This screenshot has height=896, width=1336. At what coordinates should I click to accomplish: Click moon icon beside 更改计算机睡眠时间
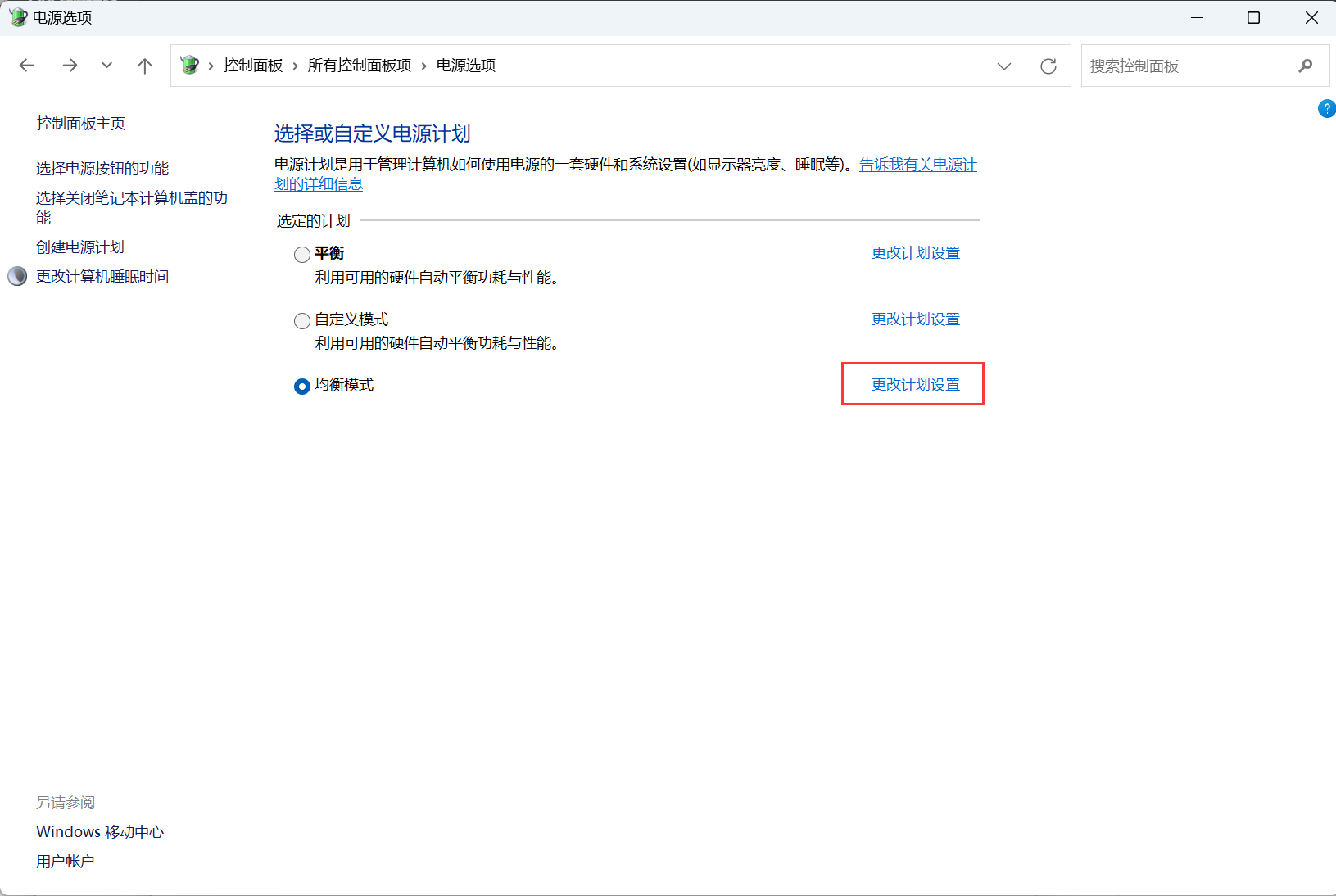[x=17, y=276]
